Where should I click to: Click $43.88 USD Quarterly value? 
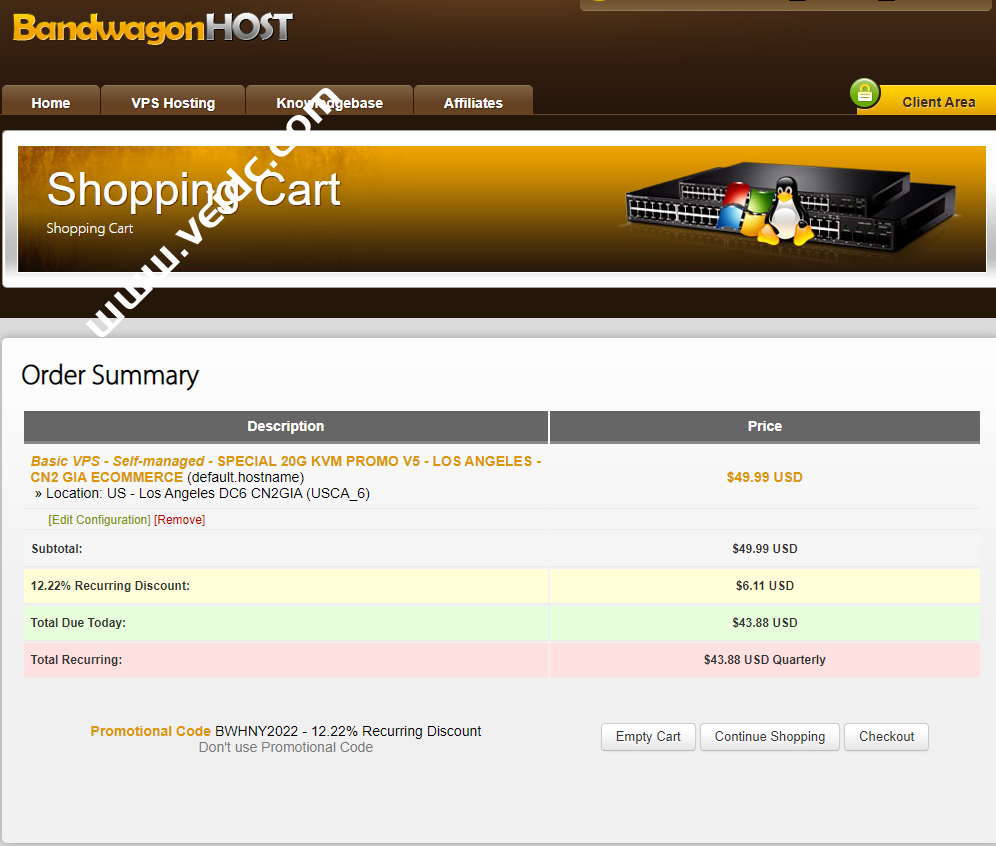(765, 659)
